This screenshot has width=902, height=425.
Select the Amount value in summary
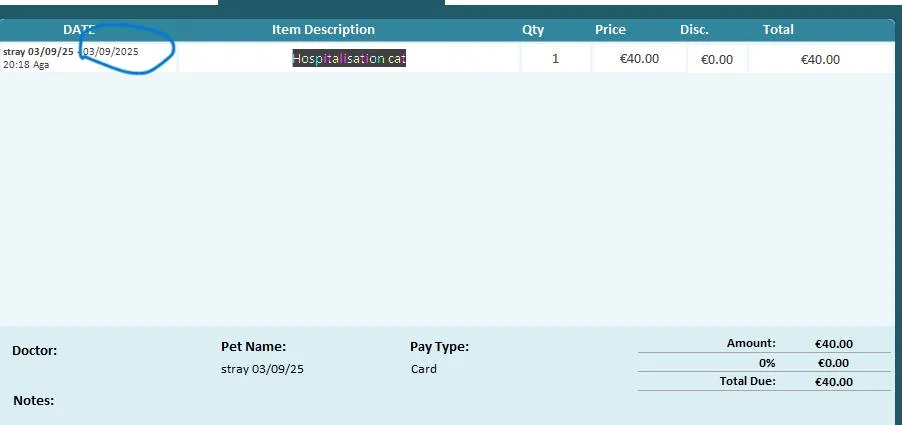(x=834, y=344)
